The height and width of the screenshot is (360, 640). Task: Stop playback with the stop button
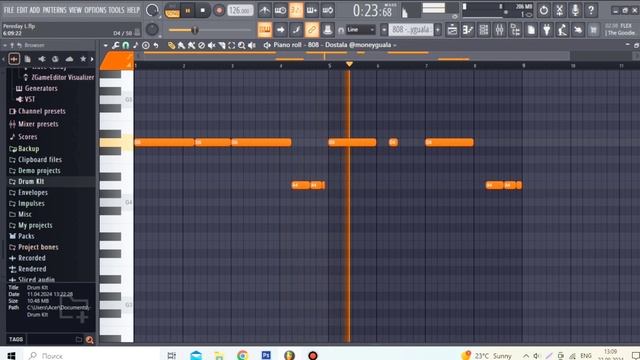(202, 11)
